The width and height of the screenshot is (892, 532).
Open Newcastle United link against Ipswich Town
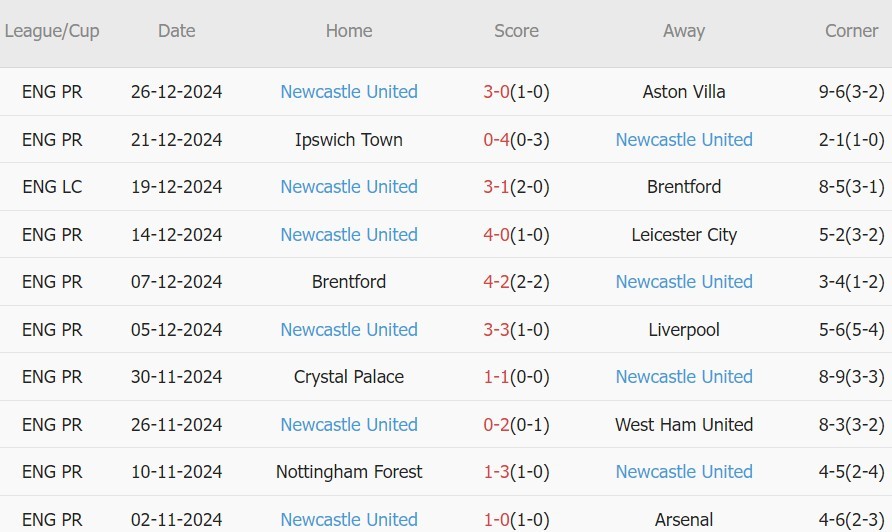(684, 139)
